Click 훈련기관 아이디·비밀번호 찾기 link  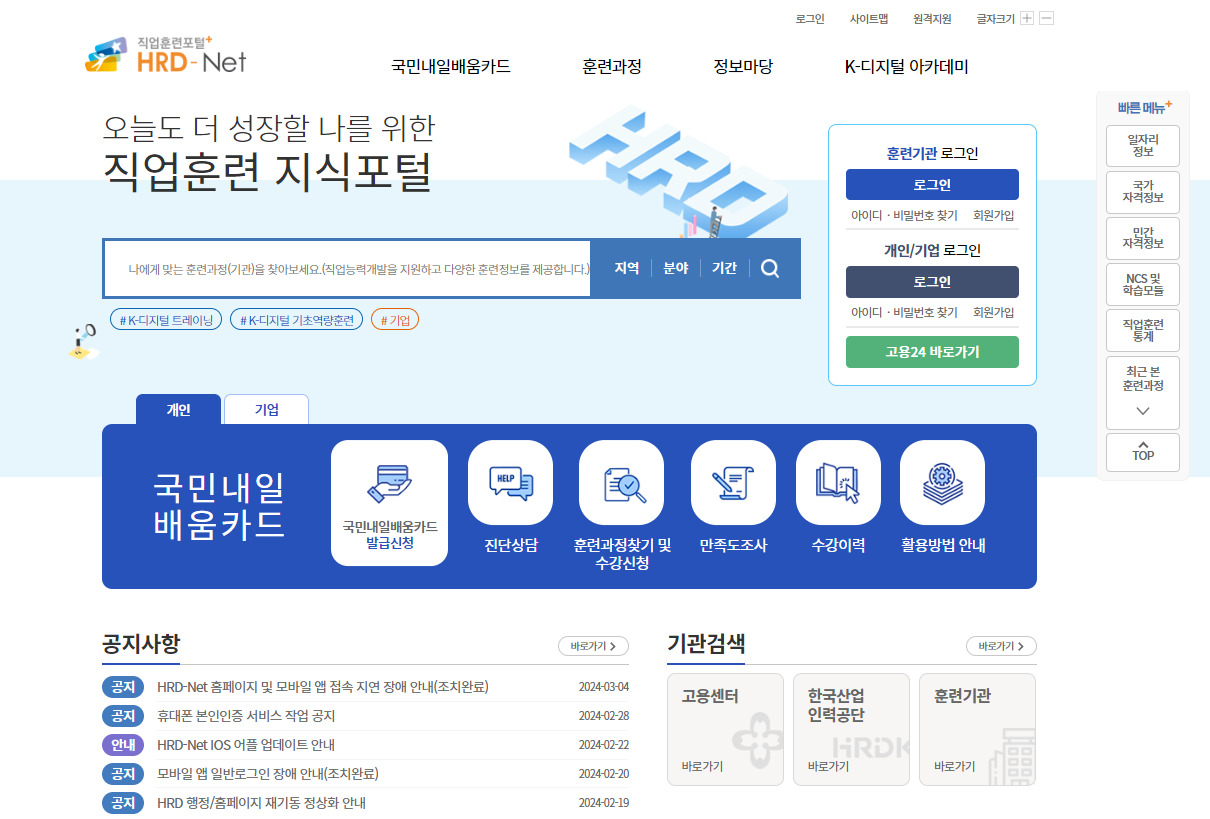904,216
